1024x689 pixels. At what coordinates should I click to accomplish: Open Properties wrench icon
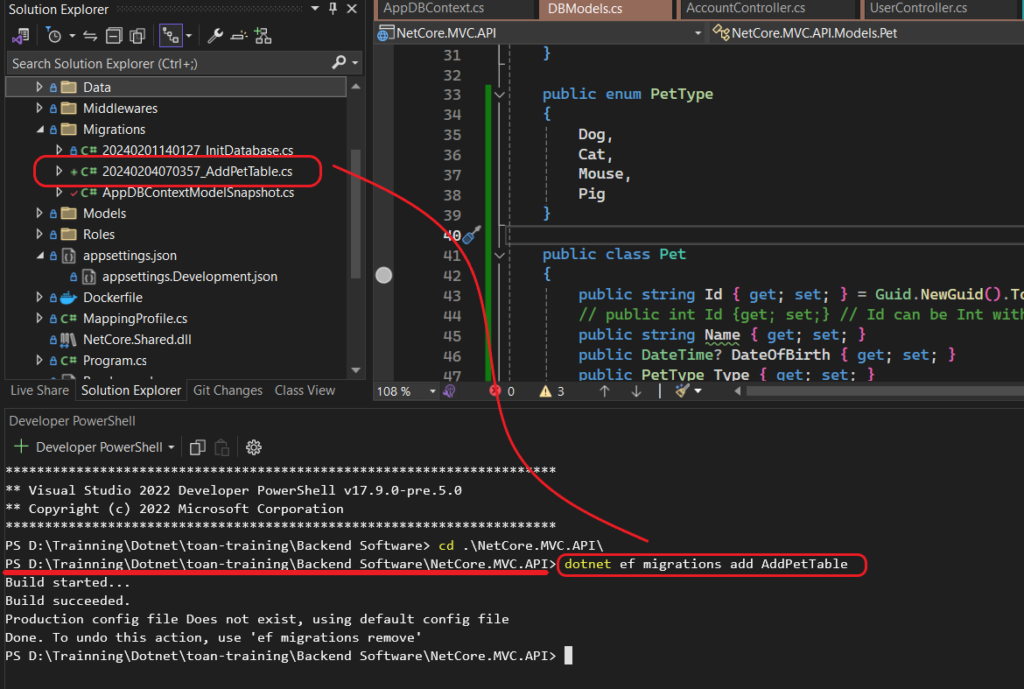(x=215, y=36)
